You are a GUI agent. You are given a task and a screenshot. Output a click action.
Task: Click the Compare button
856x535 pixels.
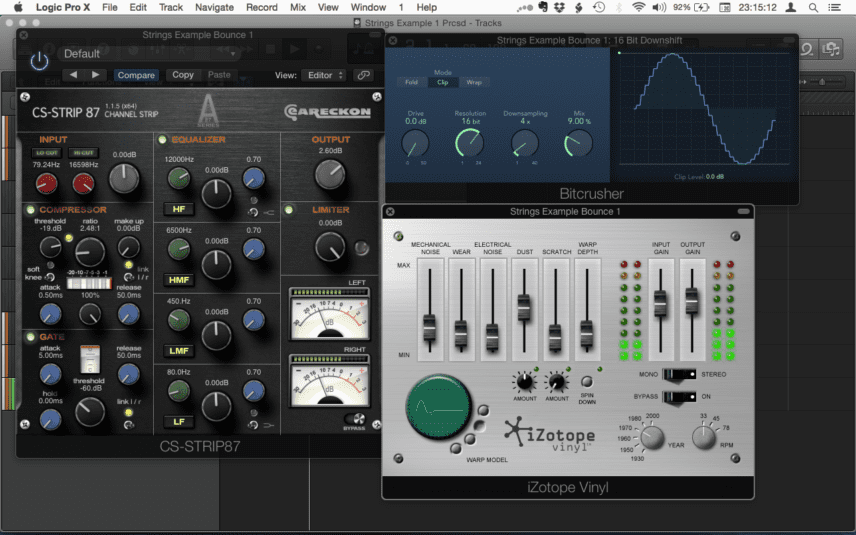click(x=136, y=75)
